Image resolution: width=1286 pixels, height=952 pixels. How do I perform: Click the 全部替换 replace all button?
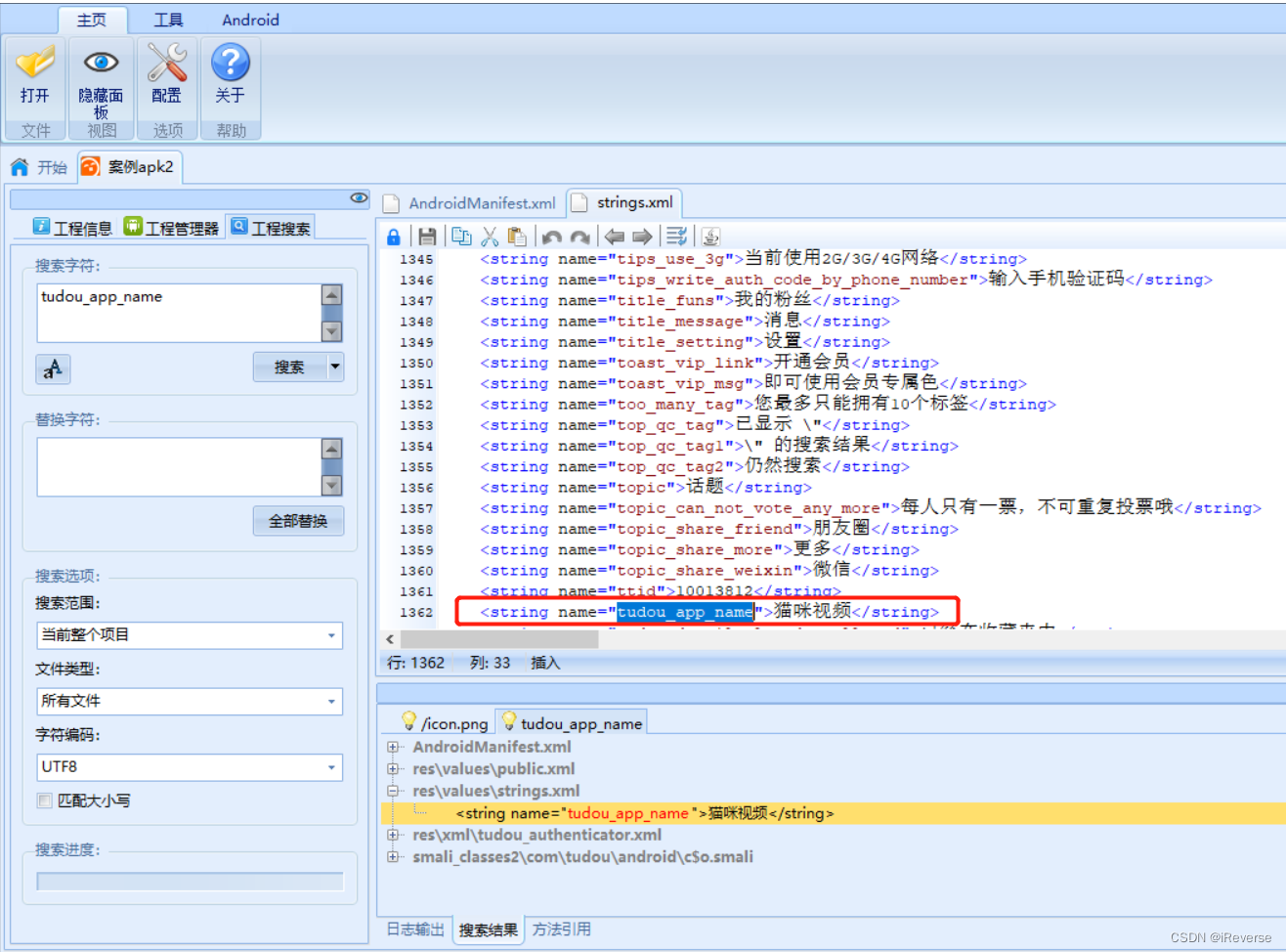pos(299,521)
